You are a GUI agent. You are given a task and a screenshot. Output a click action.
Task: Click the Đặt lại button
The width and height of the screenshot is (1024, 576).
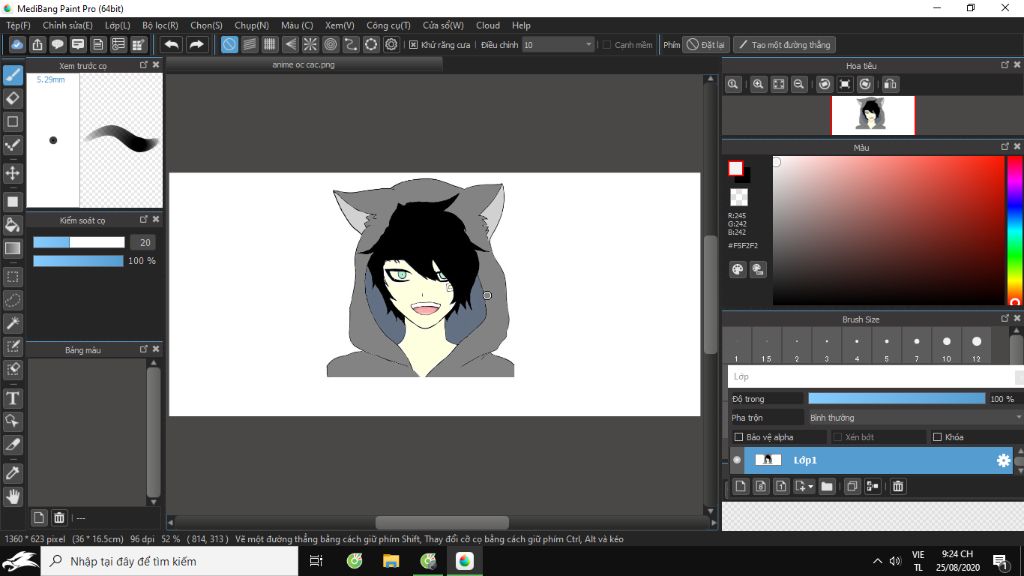[x=706, y=45]
